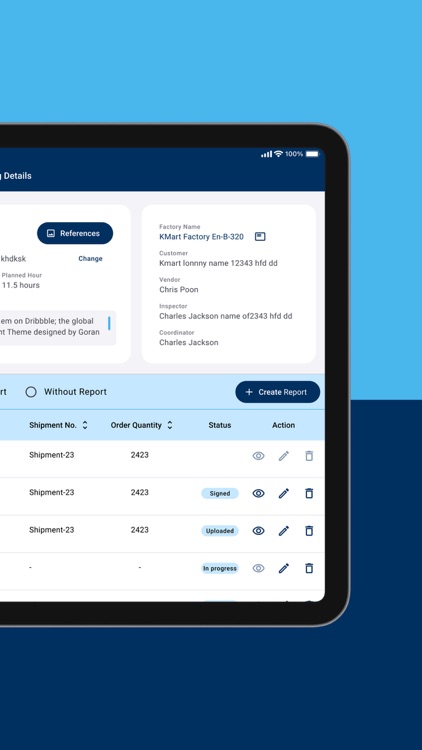Click the 100% battery percentage text
The image size is (422, 750).
294,154
